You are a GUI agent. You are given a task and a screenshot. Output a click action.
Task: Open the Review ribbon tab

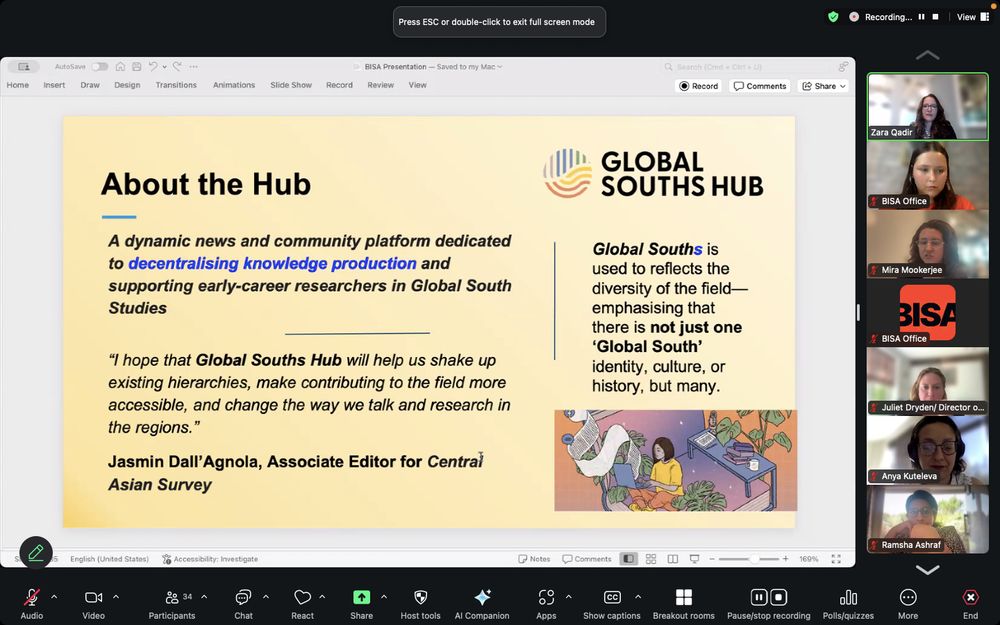pos(381,85)
